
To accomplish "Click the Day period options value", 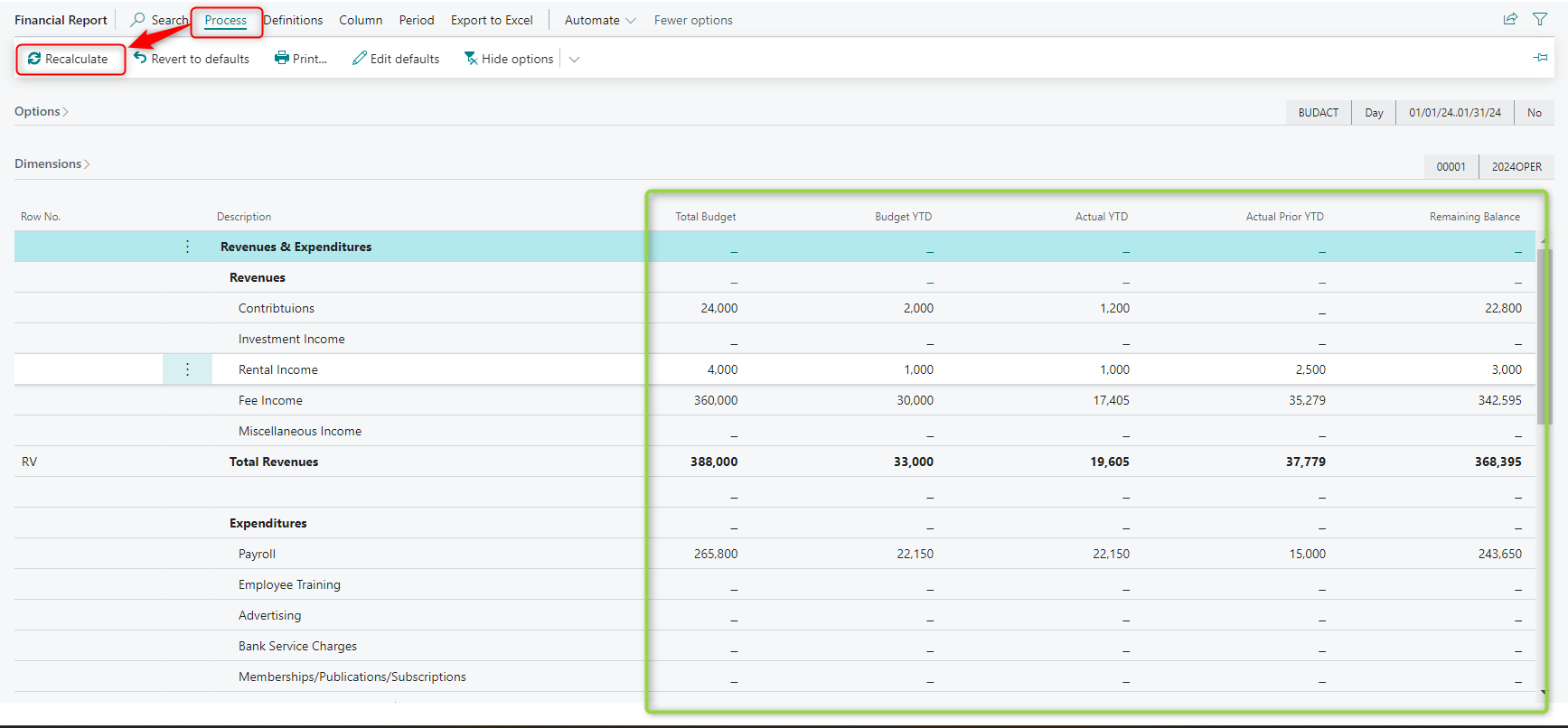I will coord(1374,113).
